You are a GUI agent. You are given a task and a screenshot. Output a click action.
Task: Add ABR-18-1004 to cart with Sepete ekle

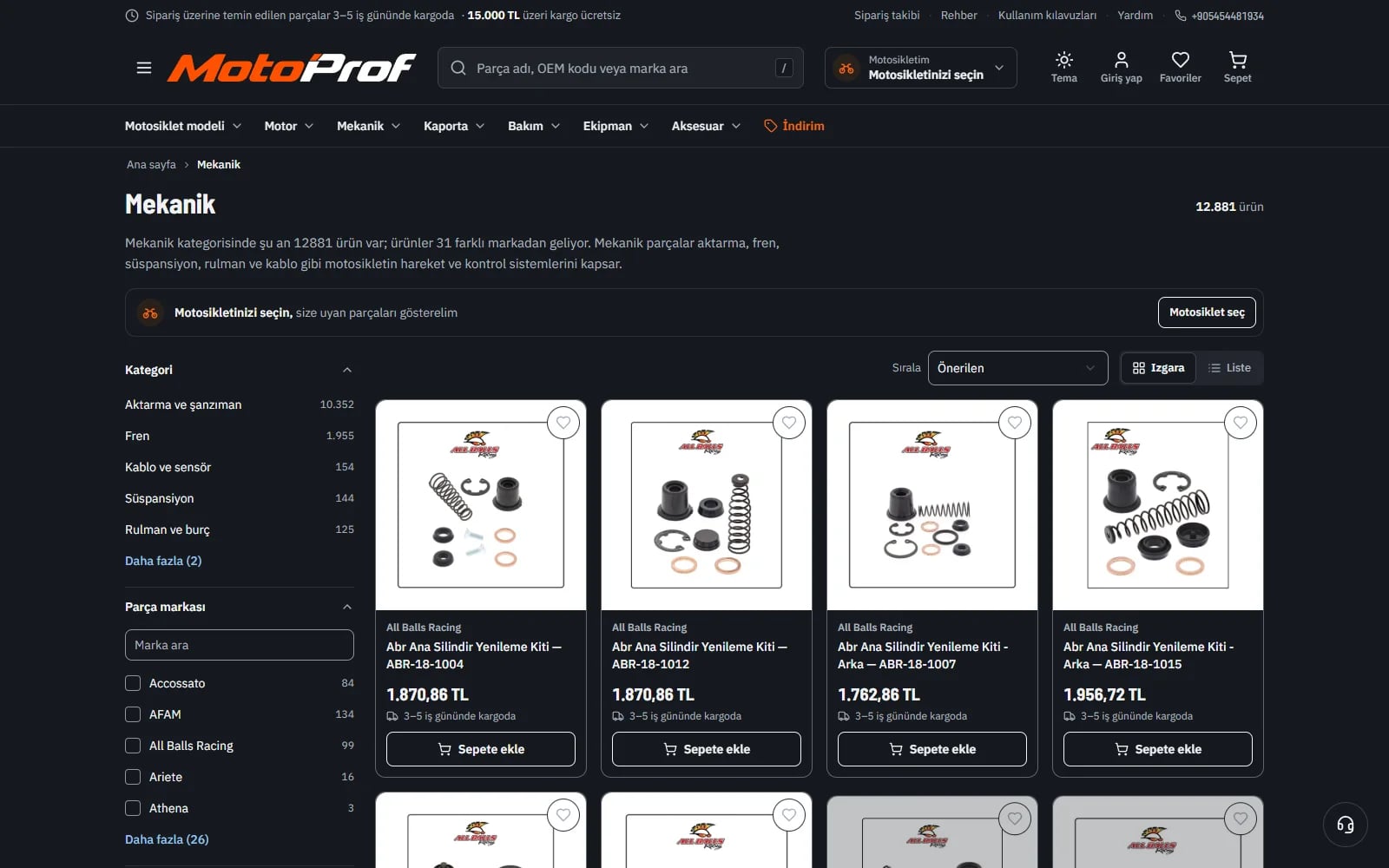(x=481, y=749)
